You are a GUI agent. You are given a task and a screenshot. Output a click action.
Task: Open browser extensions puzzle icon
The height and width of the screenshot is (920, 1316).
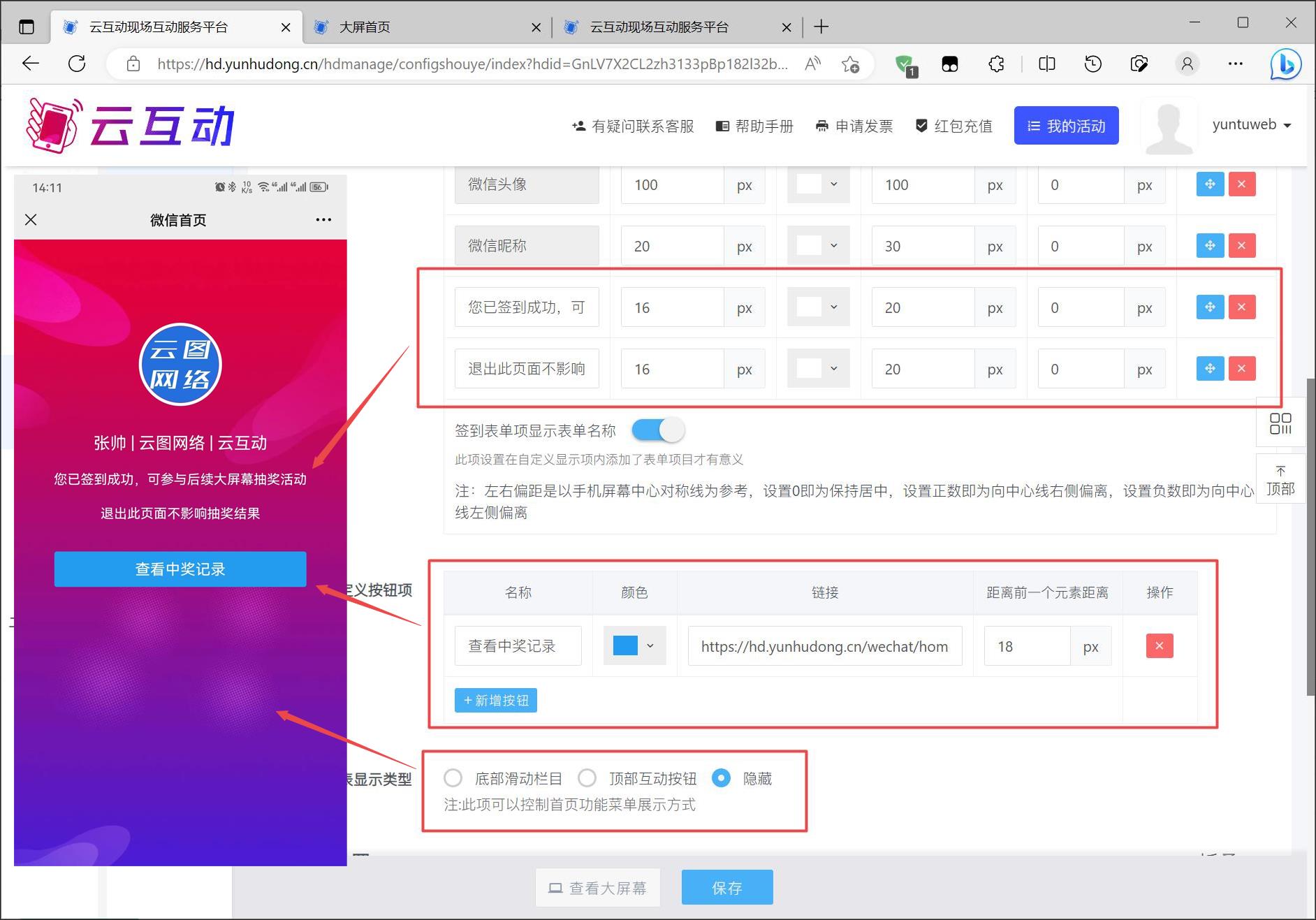coord(997,64)
